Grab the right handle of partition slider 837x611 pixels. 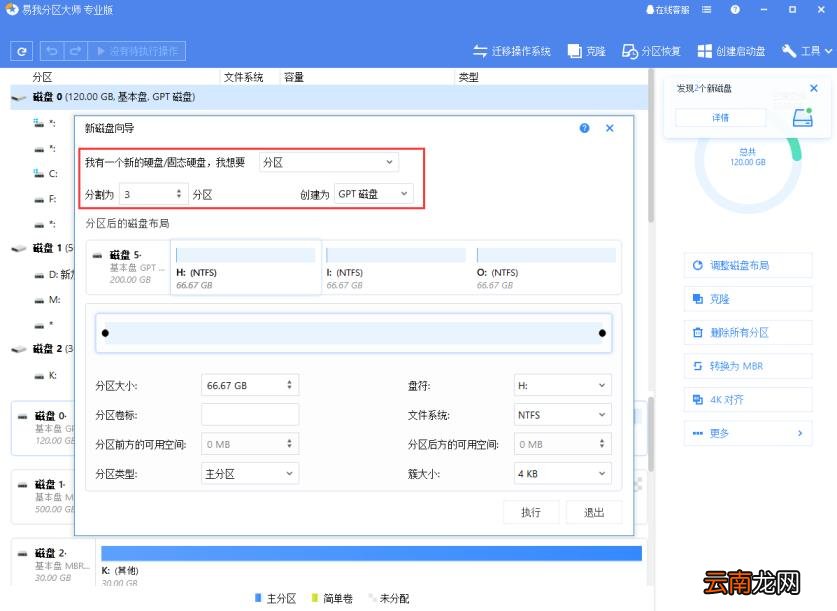coord(602,333)
